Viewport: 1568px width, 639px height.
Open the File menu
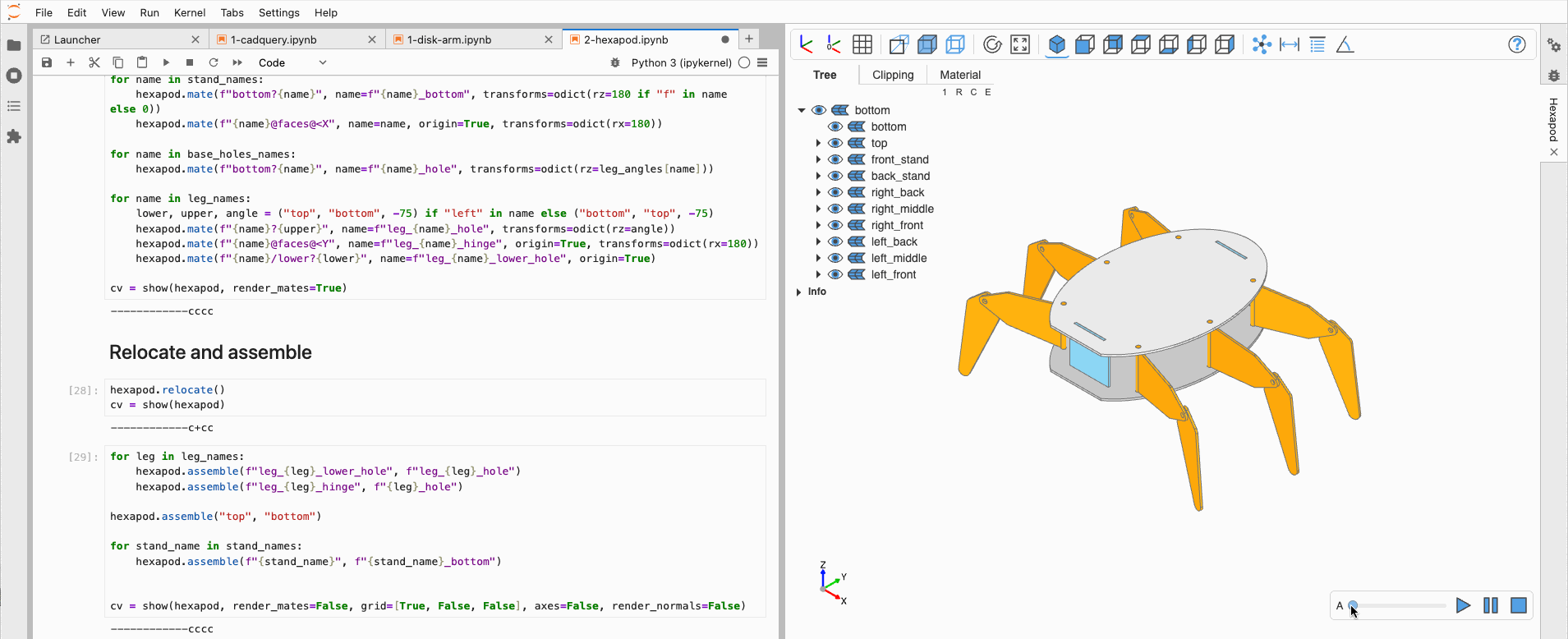click(x=44, y=12)
